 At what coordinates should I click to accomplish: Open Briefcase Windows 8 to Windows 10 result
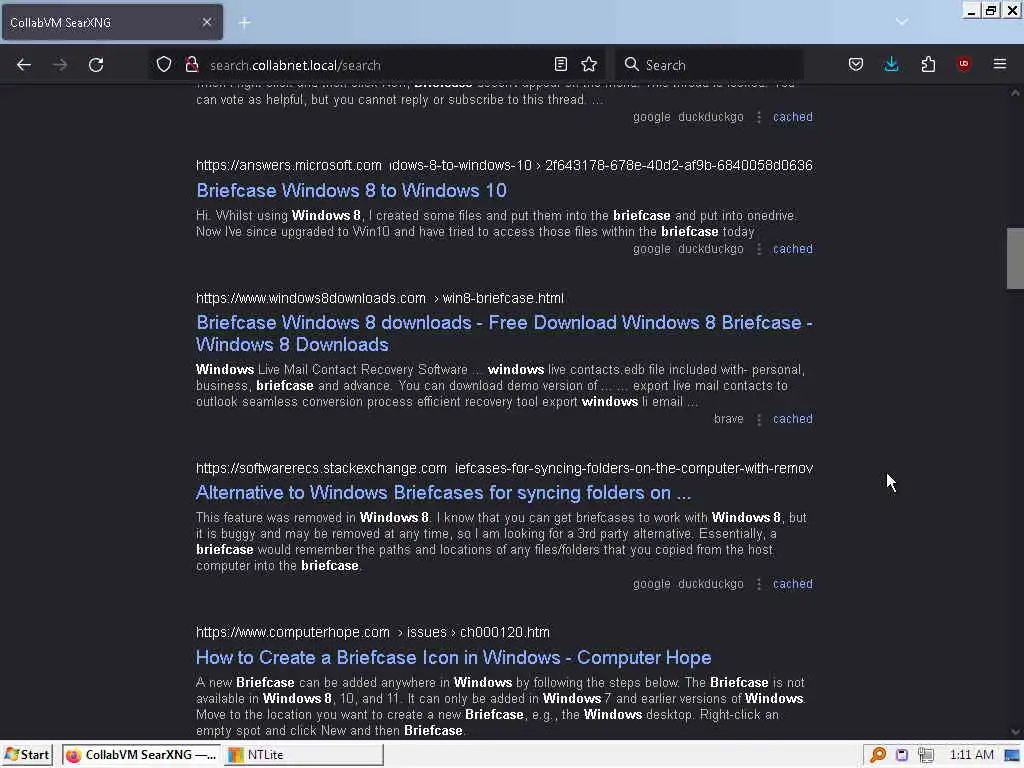point(351,191)
